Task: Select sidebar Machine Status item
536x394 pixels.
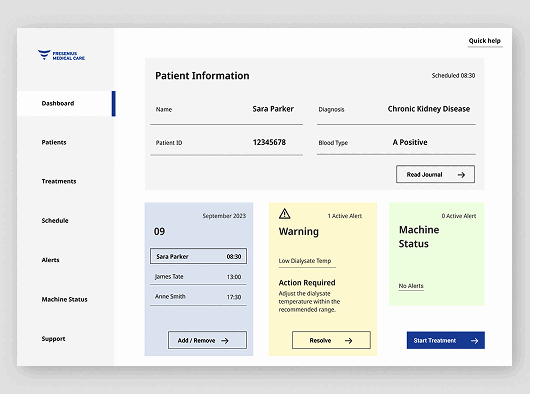Action: pyautogui.click(x=65, y=300)
